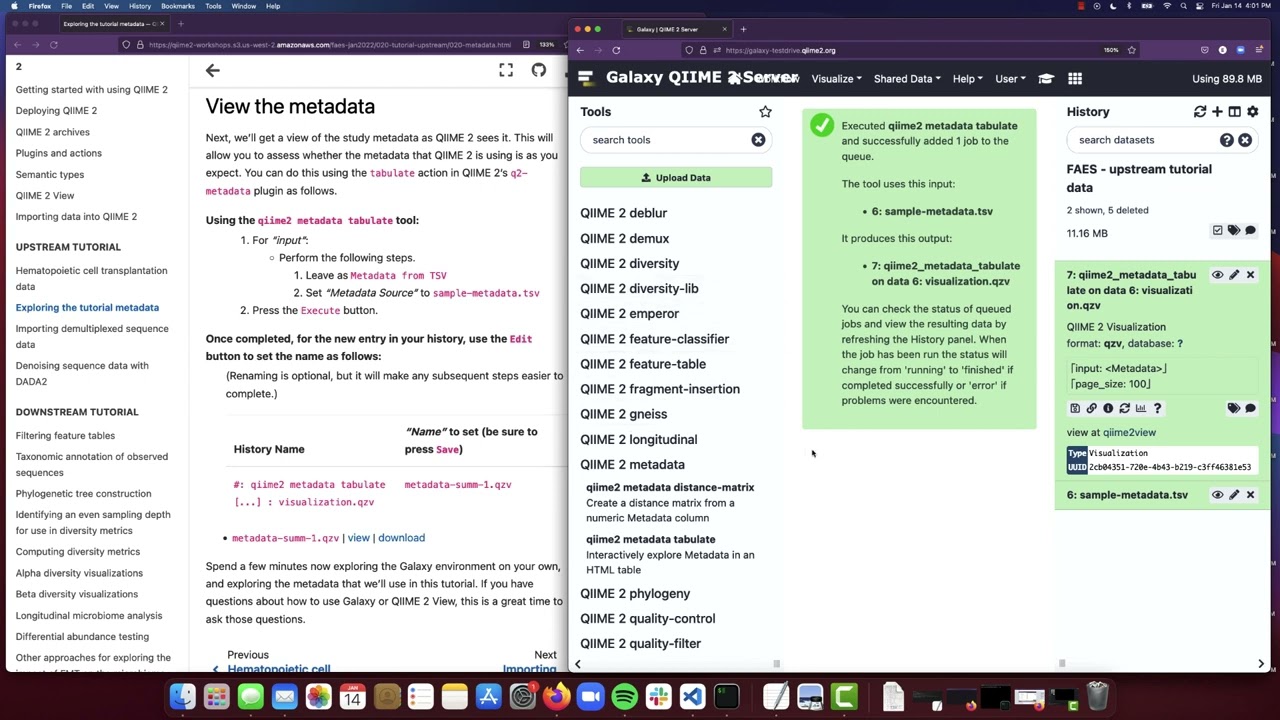Edit attributes of dataset 7 with pencil

click(x=1234, y=275)
